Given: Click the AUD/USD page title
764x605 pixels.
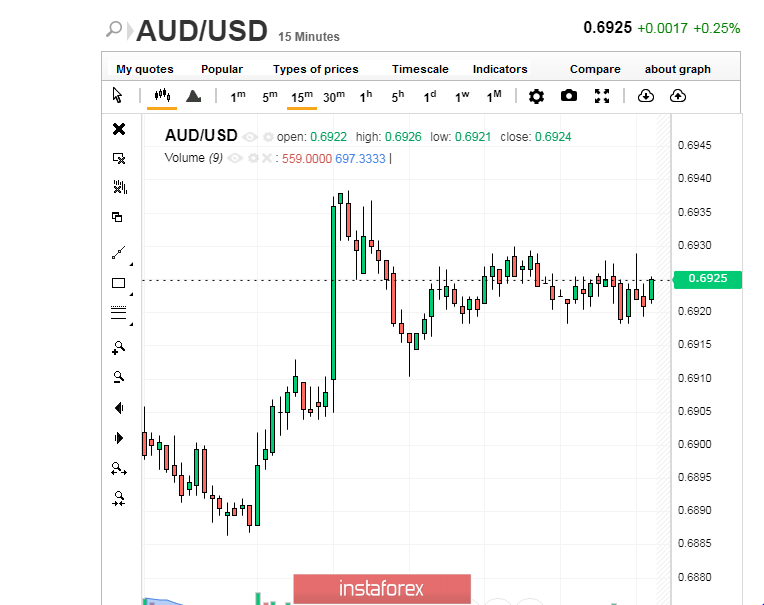Looking at the screenshot, I should point(202,31).
